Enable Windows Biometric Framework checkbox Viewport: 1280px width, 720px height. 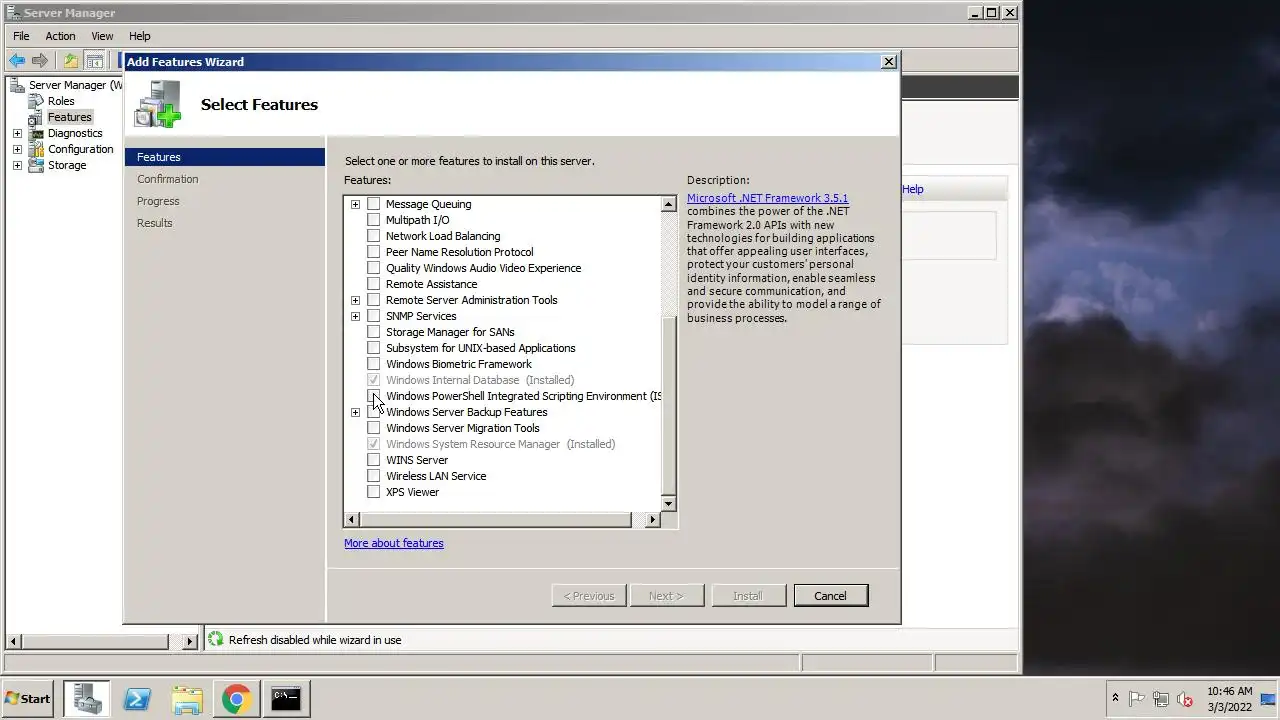tap(374, 364)
